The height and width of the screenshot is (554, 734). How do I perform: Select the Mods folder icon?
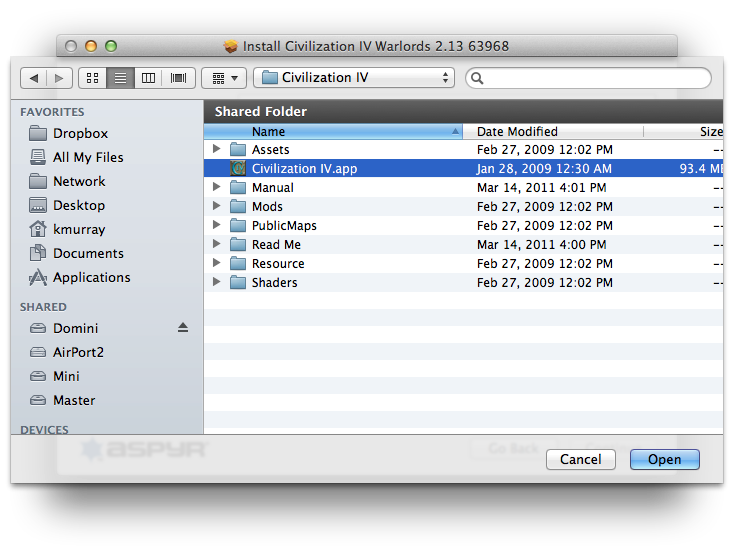[238, 207]
